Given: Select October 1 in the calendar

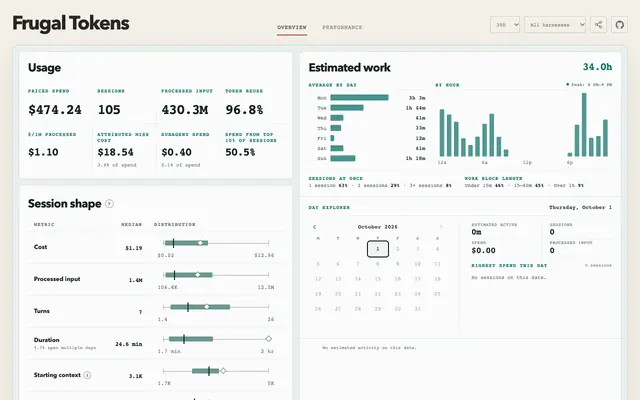Looking at the screenshot, I should click(x=378, y=249).
